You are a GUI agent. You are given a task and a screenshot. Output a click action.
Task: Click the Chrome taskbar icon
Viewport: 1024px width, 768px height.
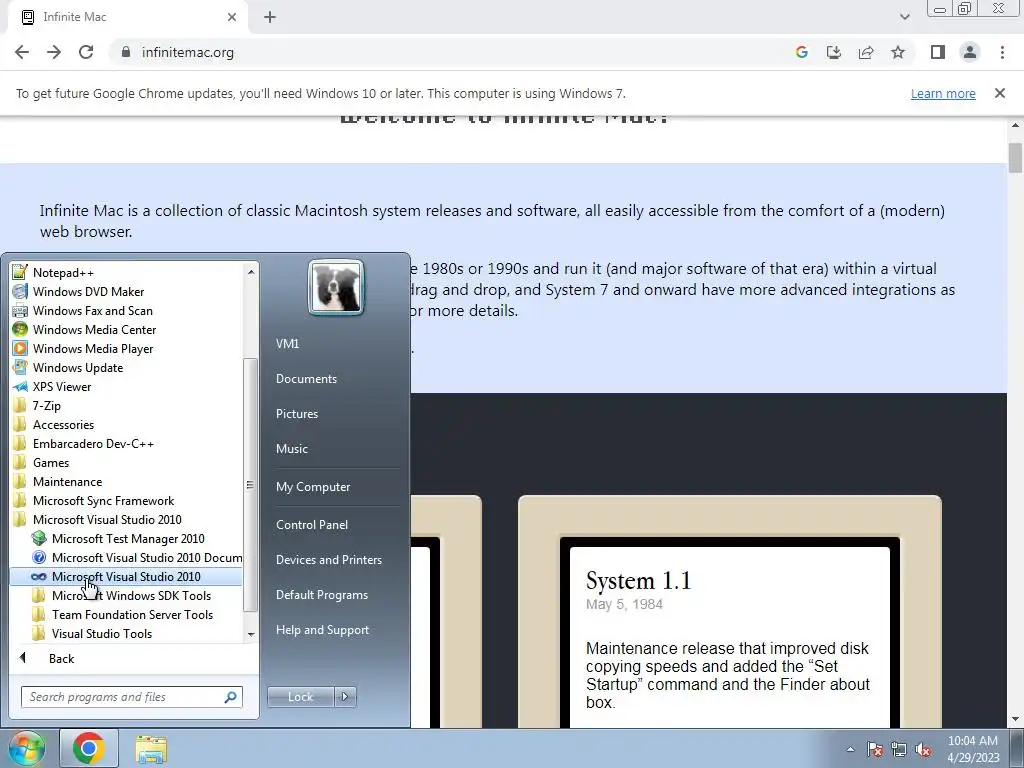tap(89, 748)
